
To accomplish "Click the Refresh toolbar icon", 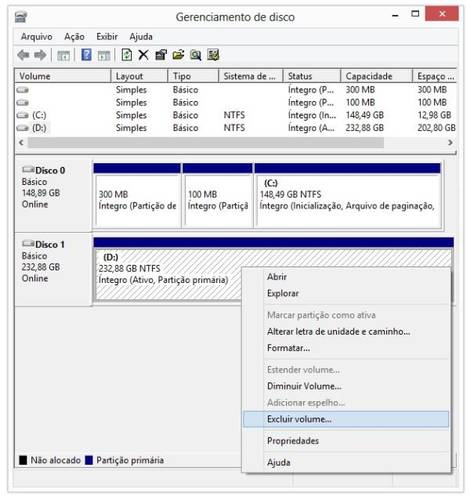I will pyautogui.click(x=127, y=55).
